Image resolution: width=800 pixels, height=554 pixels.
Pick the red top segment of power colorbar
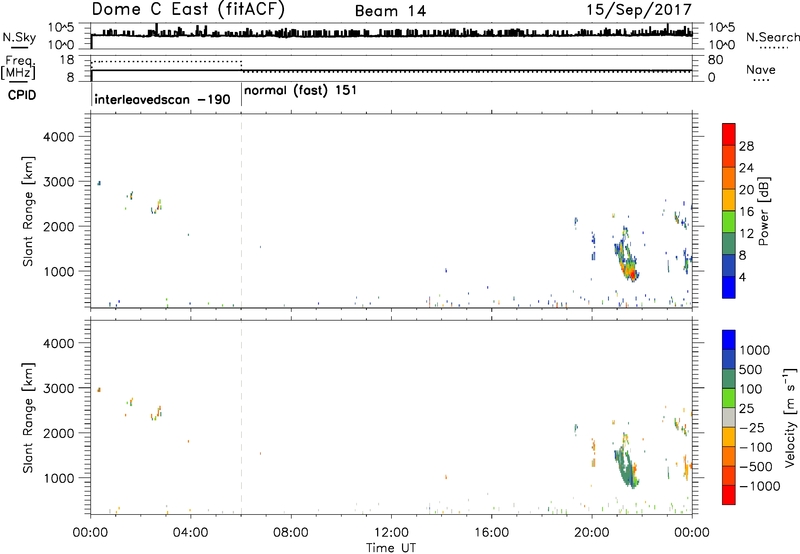coord(729,134)
